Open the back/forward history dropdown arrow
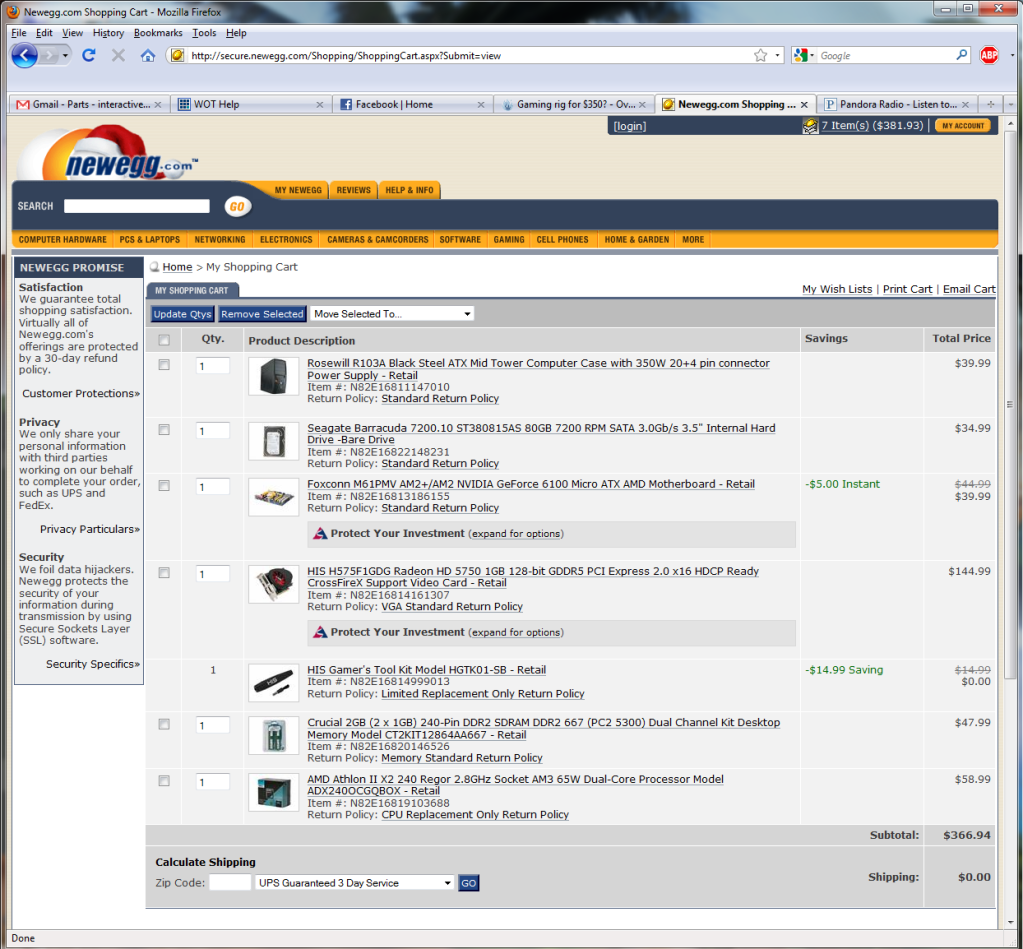This screenshot has width=1023, height=949. 65,55
